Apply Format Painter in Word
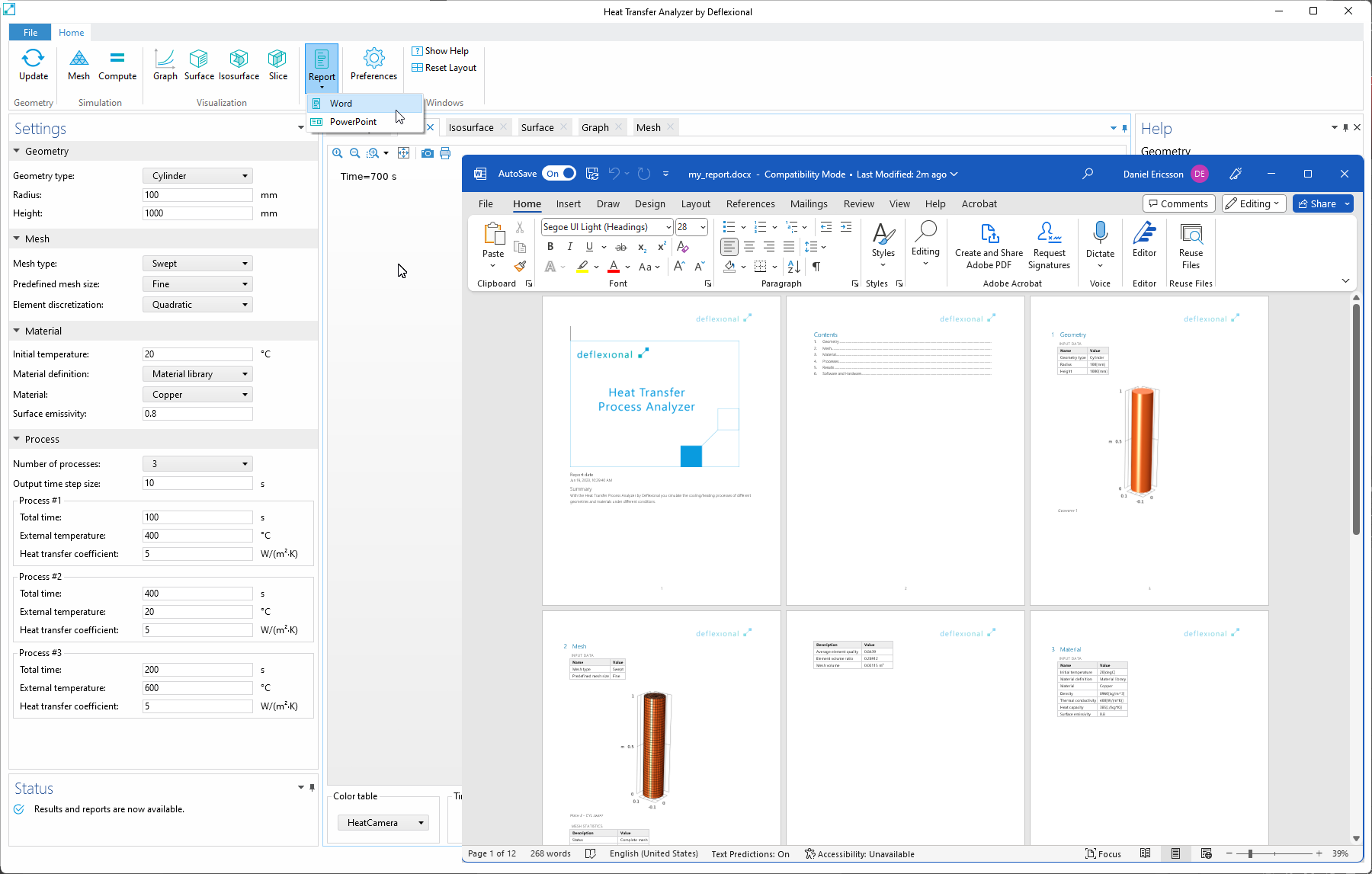This screenshot has width=1372, height=874. (x=520, y=267)
